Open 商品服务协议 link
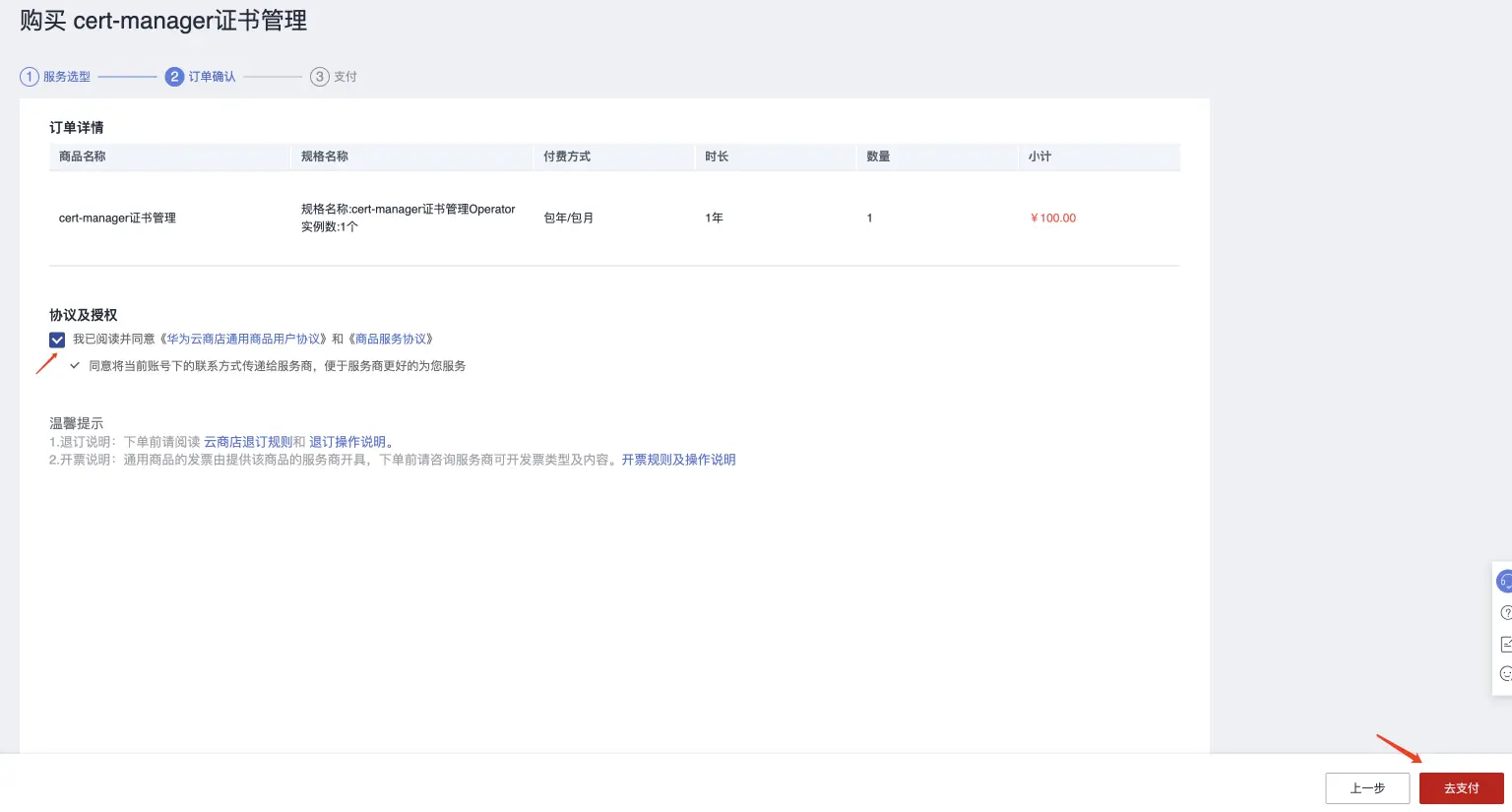Image resolution: width=1512 pixels, height=812 pixels. coord(391,339)
